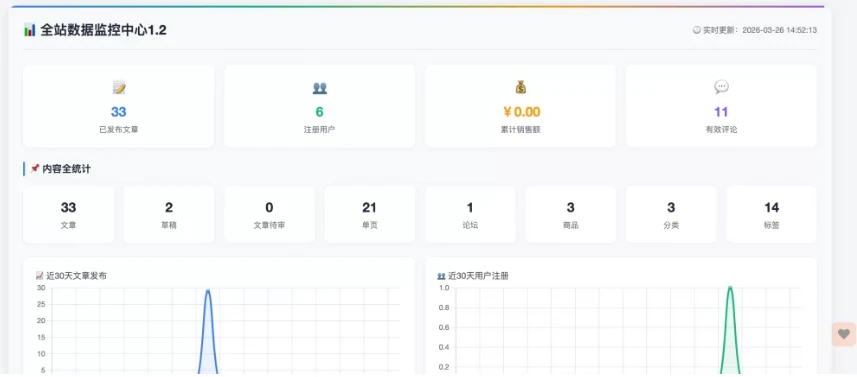This screenshot has height=377, width=857.
Task: Click the users icon beside 近30天用户注册
Action: (442, 276)
